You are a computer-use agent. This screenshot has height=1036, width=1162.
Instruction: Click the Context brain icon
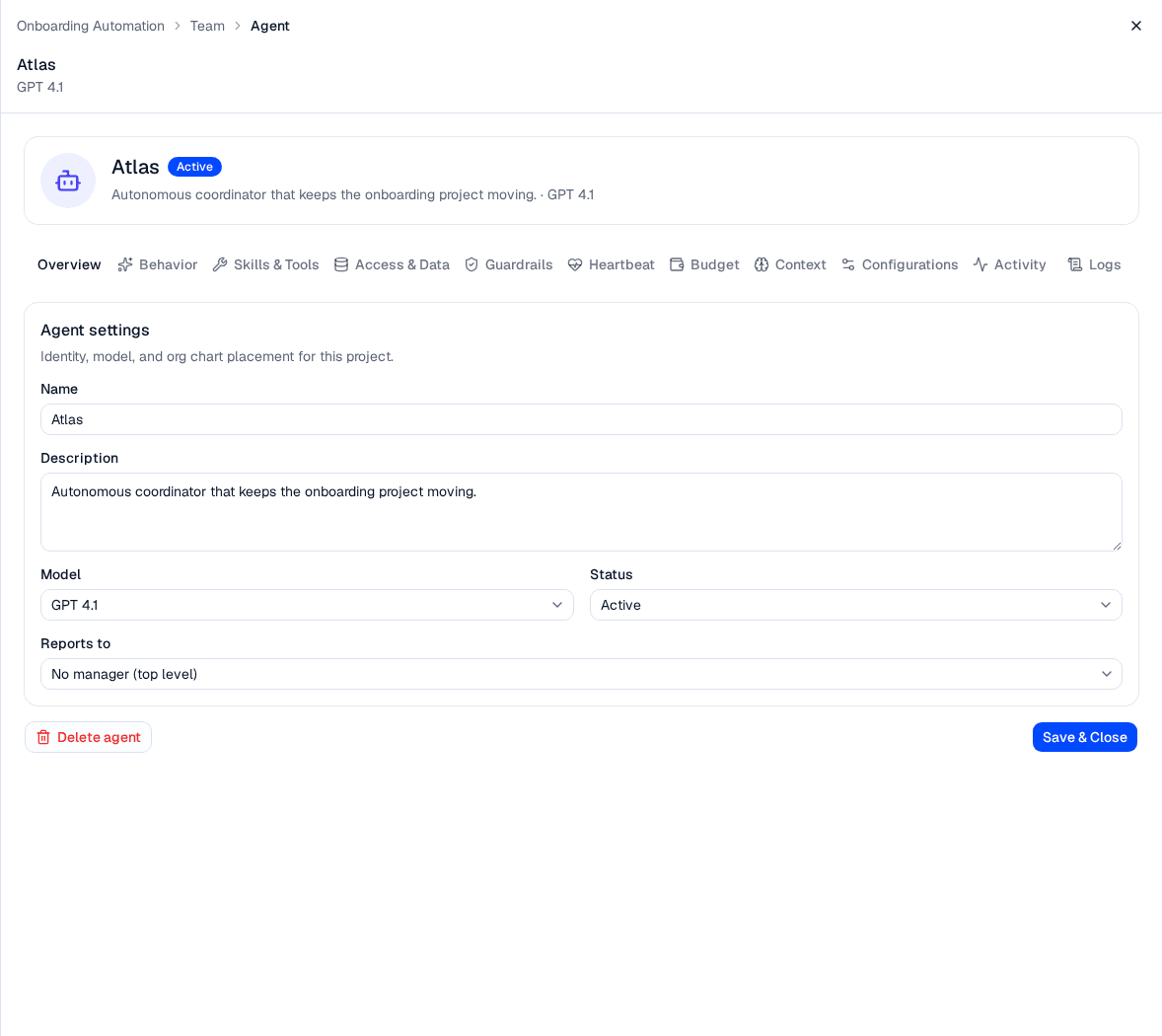tap(762, 264)
